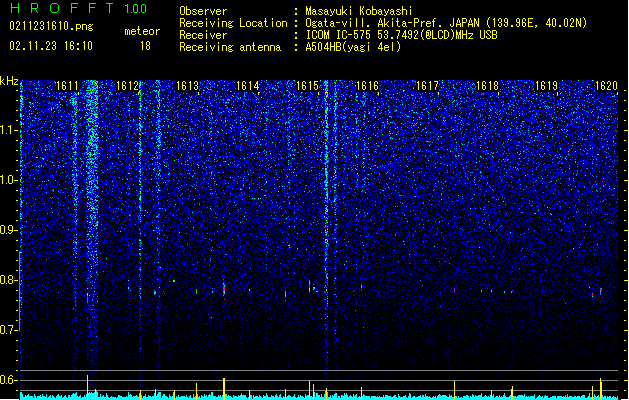
Task: Click the 1.1 frequency axis label
Action: pyautogui.click(x=9, y=130)
